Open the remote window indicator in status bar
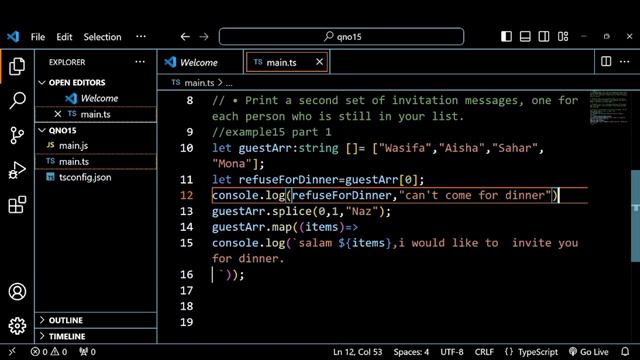640x360 pixels. coord(12,352)
